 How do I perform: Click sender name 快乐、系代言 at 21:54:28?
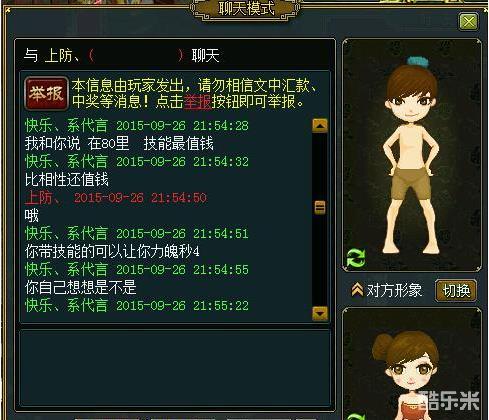66,125
